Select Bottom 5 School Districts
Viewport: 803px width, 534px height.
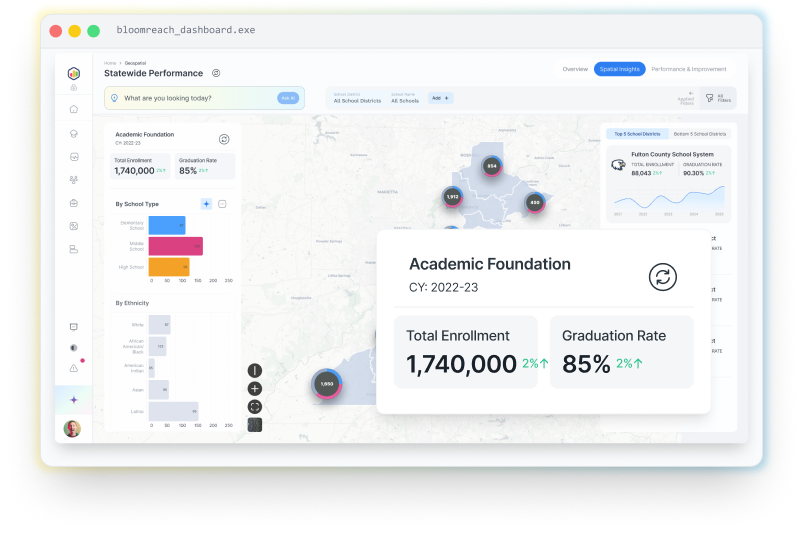tap(700, 133)
